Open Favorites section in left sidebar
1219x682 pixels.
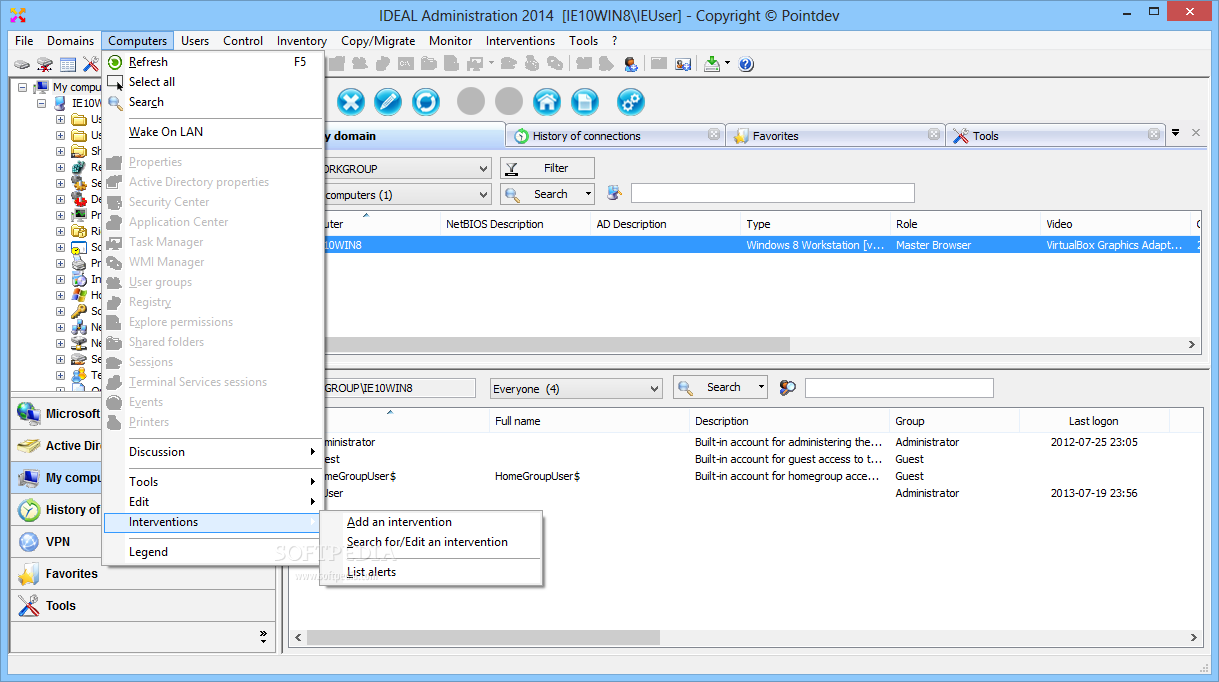click(143, 574)
